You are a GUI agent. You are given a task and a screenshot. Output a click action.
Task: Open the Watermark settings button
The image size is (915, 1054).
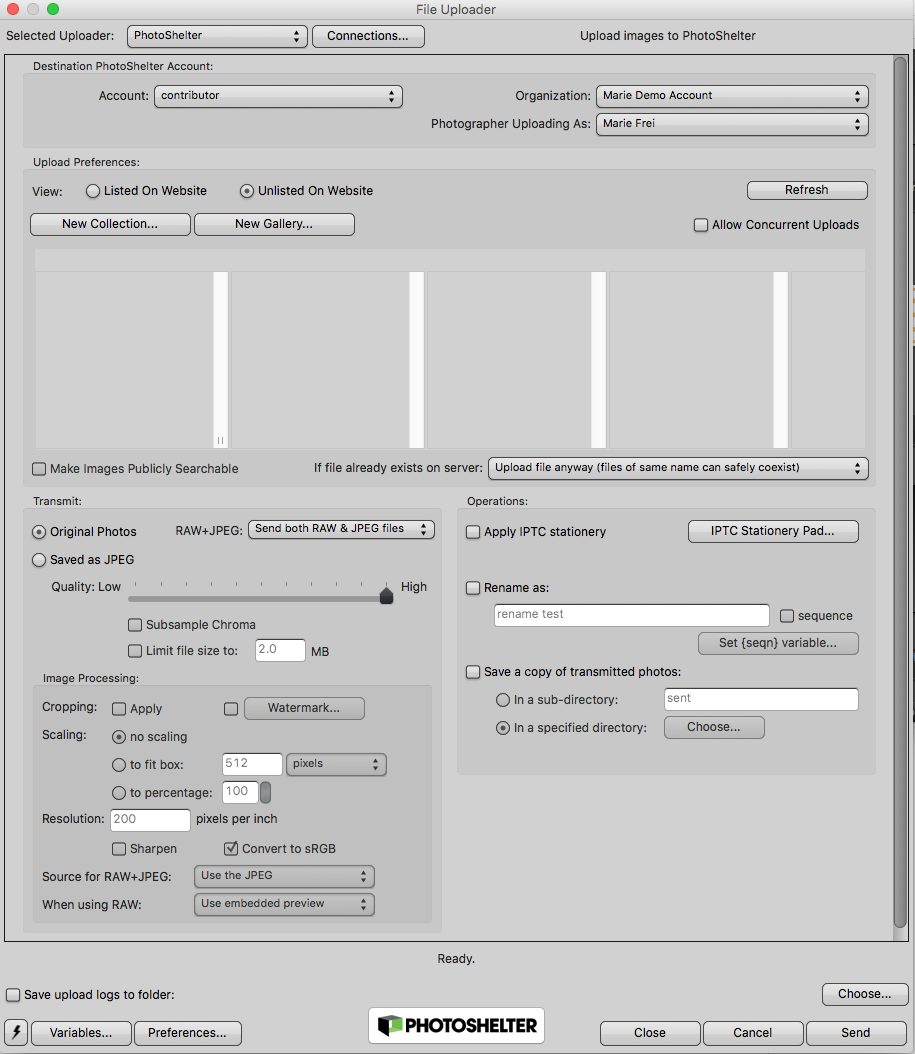304,708
